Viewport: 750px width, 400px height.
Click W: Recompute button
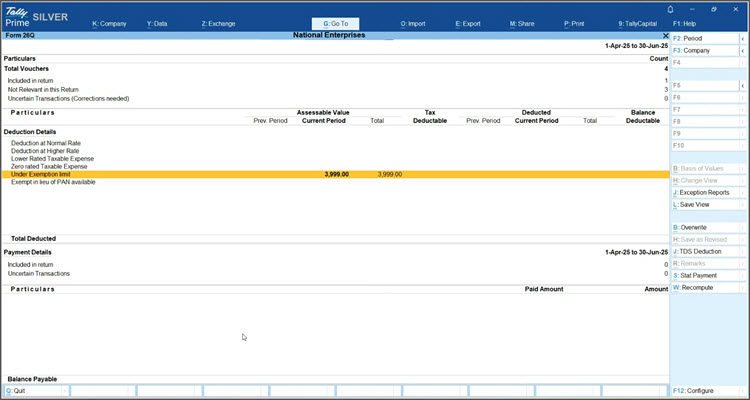705,288
